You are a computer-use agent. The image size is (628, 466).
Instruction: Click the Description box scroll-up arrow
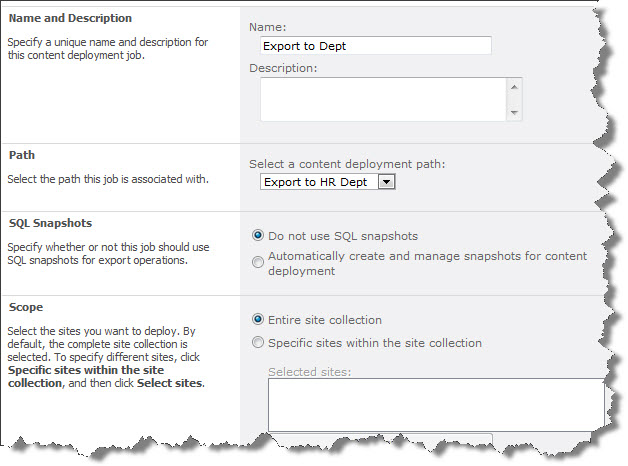pos(514,87)
